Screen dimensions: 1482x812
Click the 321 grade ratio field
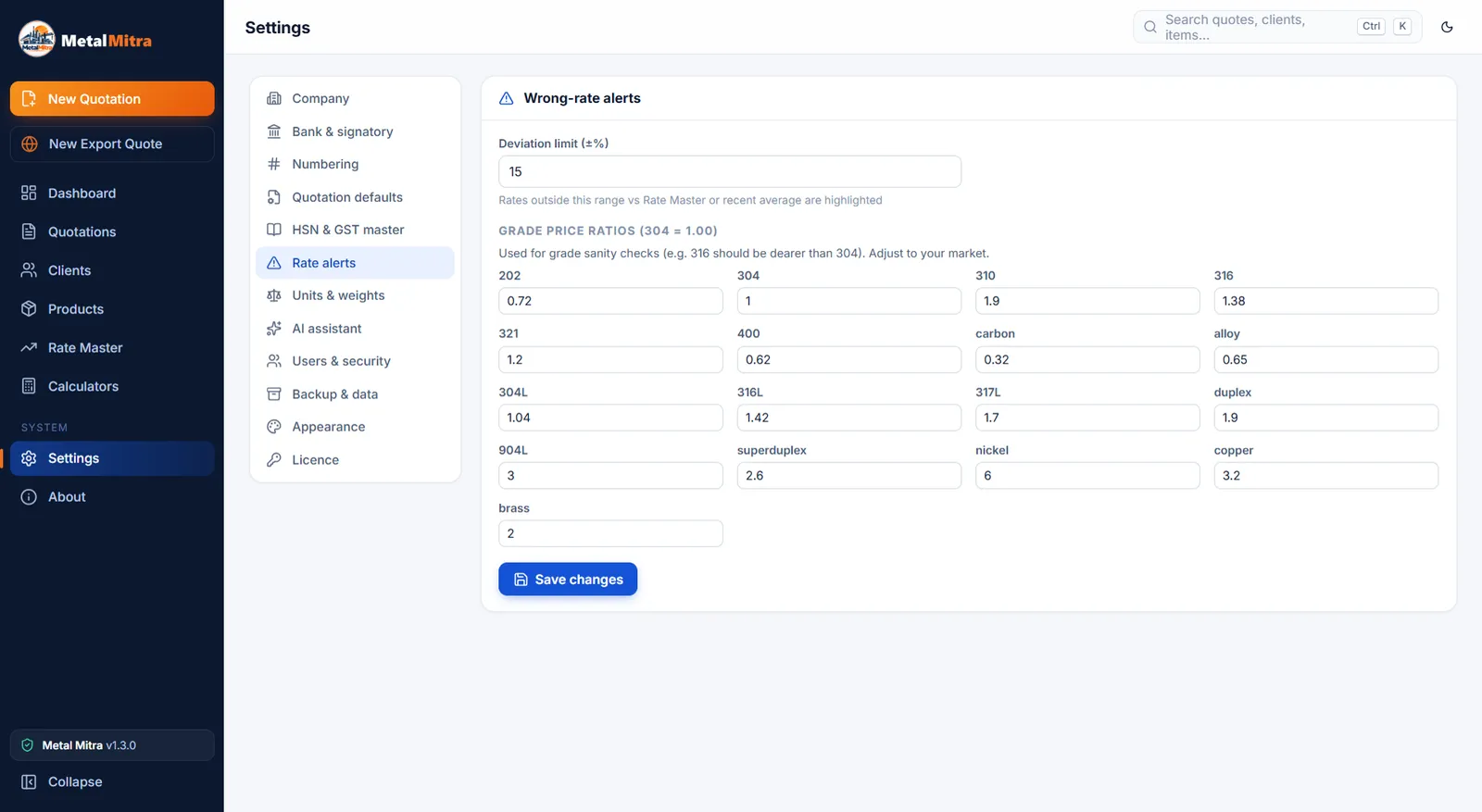click(610, 359)
